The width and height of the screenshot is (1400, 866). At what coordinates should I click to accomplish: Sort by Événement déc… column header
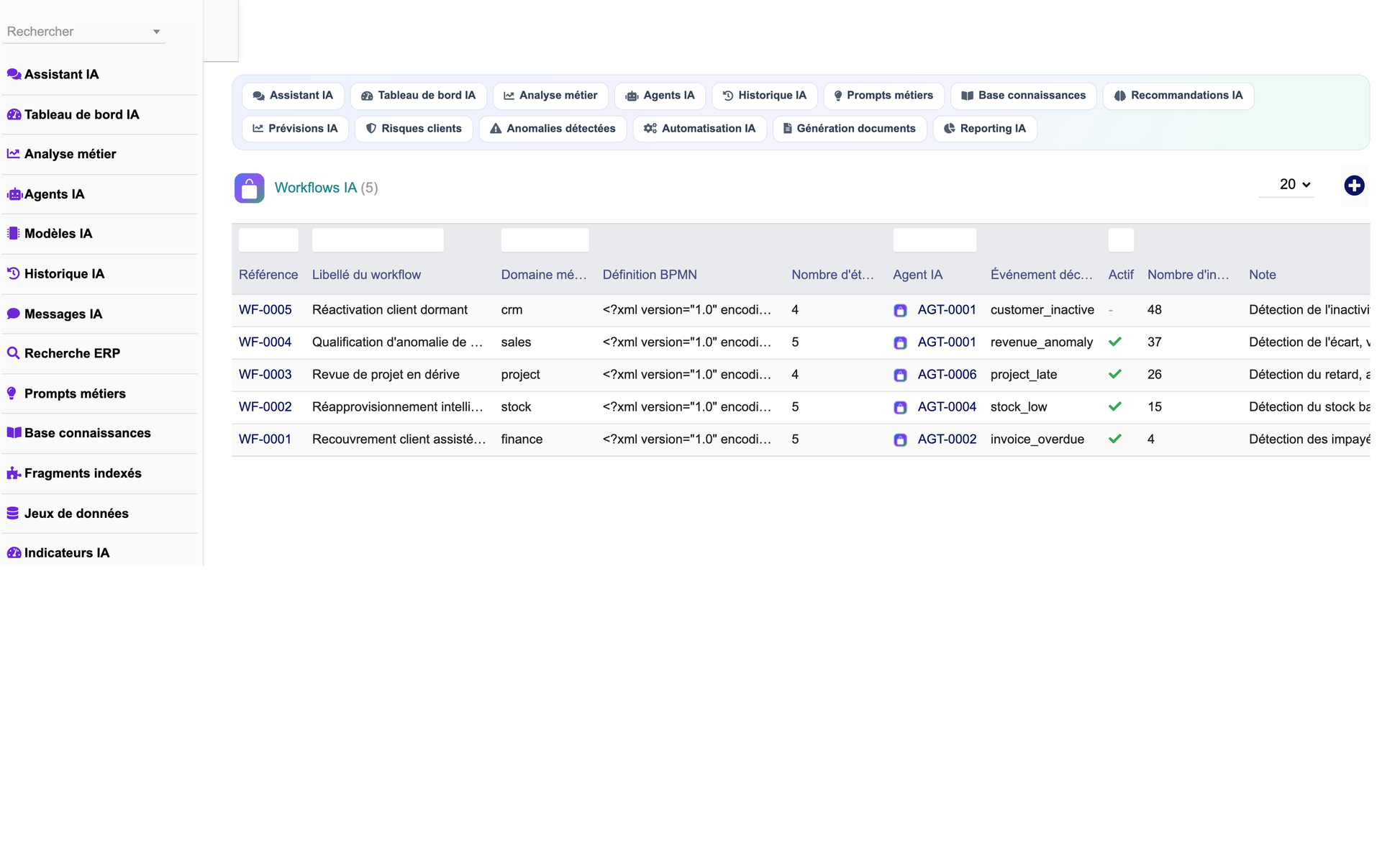coord(1041,275)
